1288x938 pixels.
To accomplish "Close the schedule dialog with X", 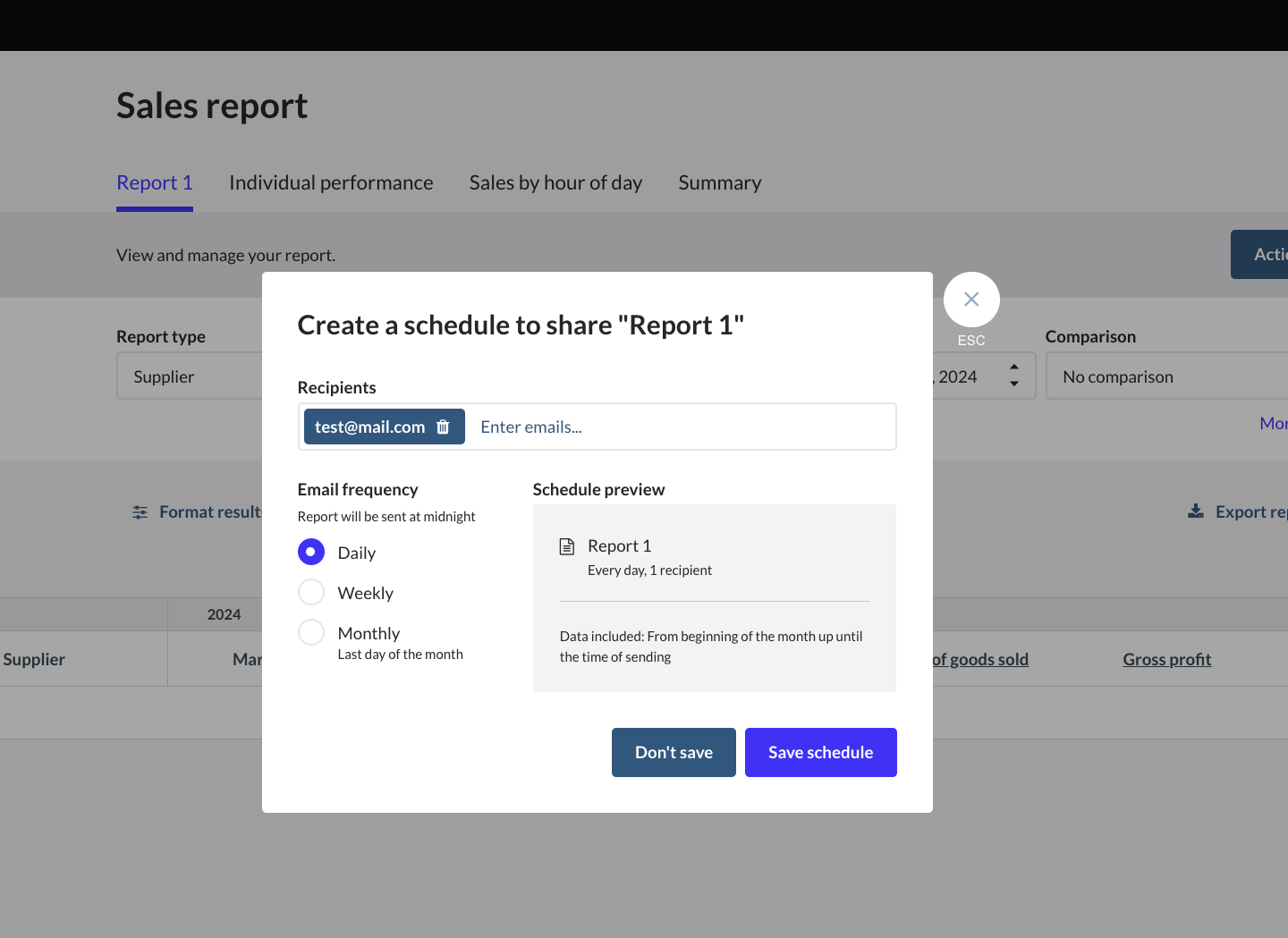I will click(x=971, y=300).
